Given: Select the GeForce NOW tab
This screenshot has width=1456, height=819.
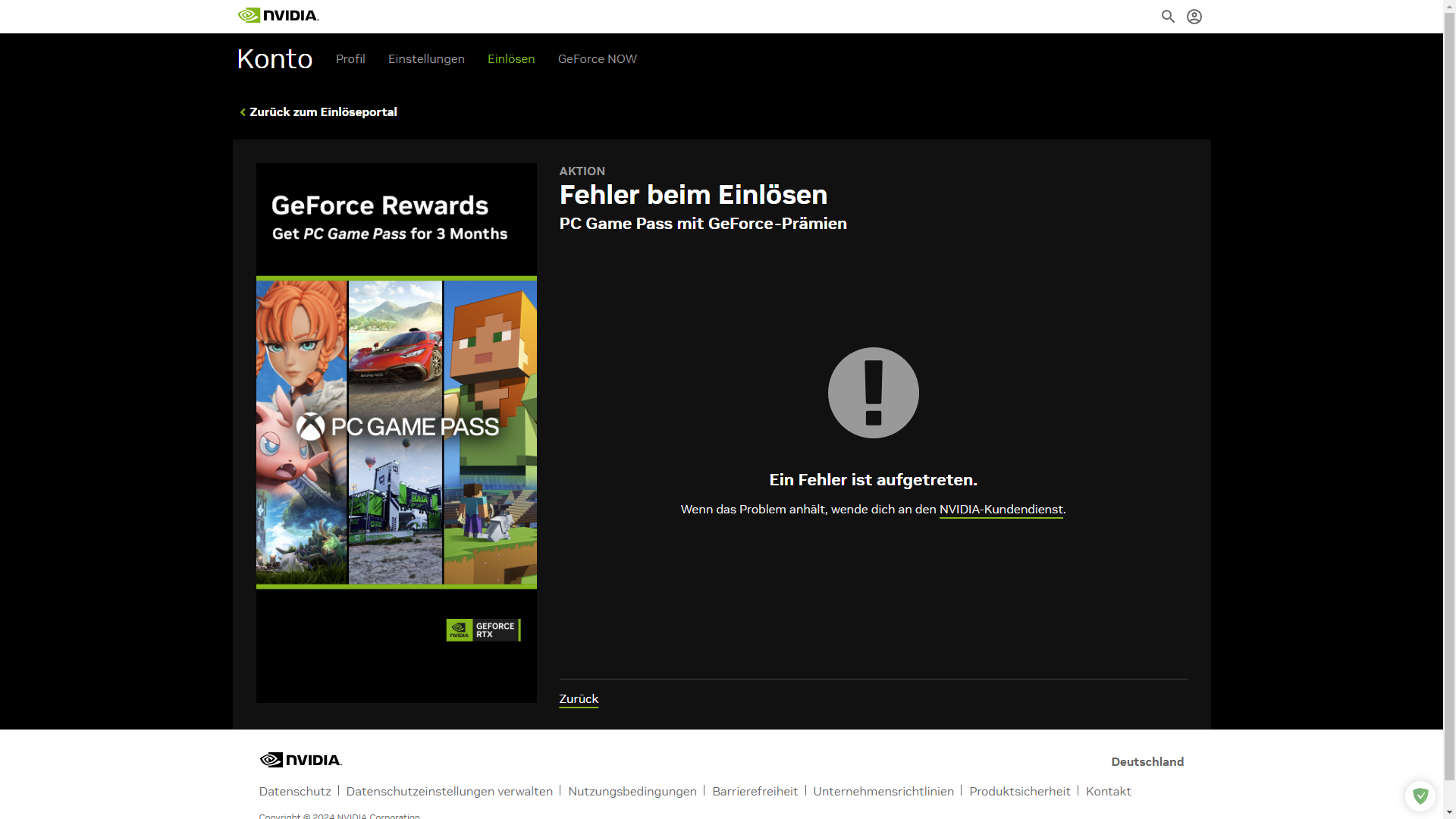Looking at the screenshot, I should coord(597,58).
